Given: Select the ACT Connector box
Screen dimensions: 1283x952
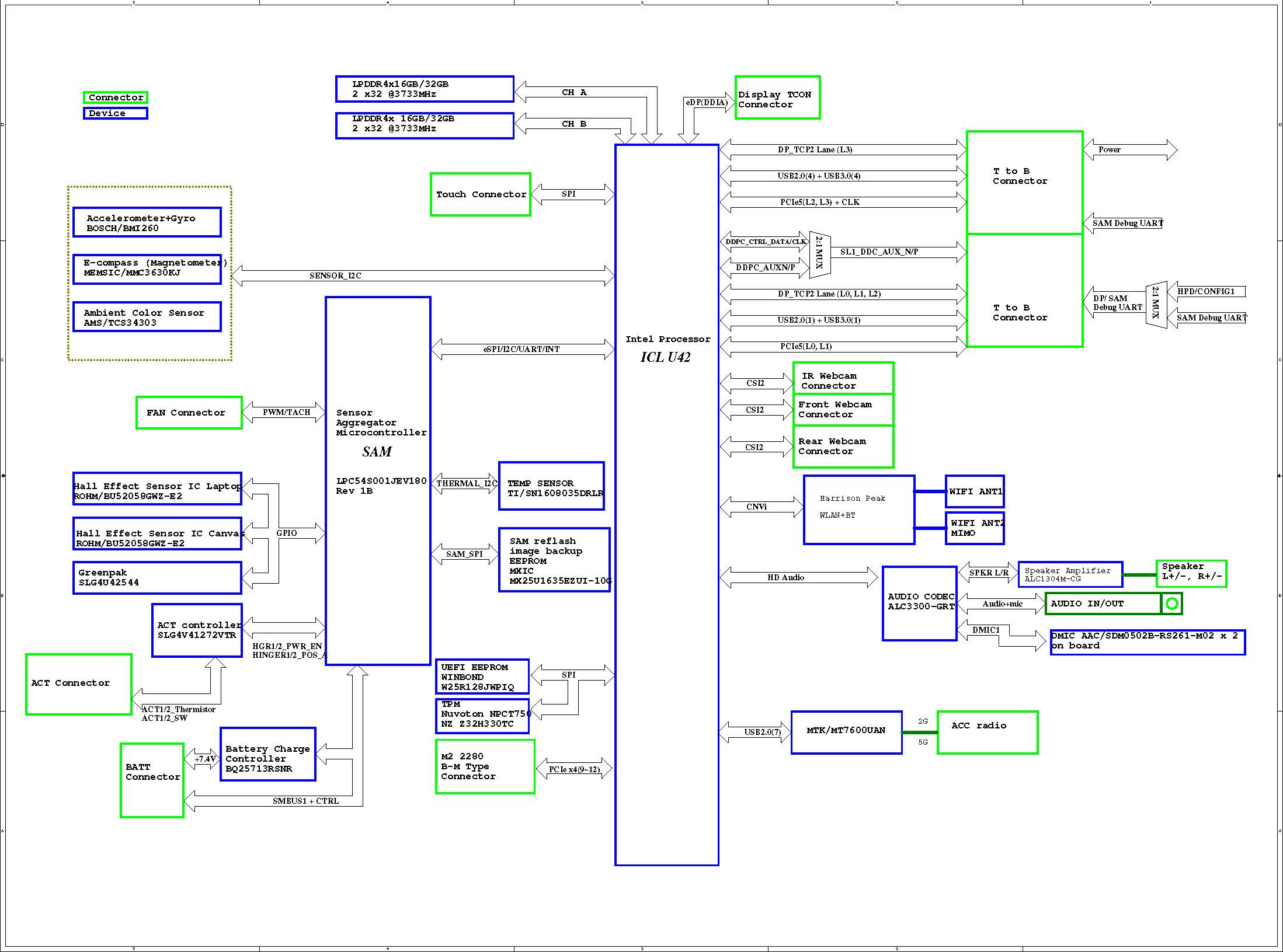Looking at the screenshot, I should pyautogui.click(x=79, y=684).
